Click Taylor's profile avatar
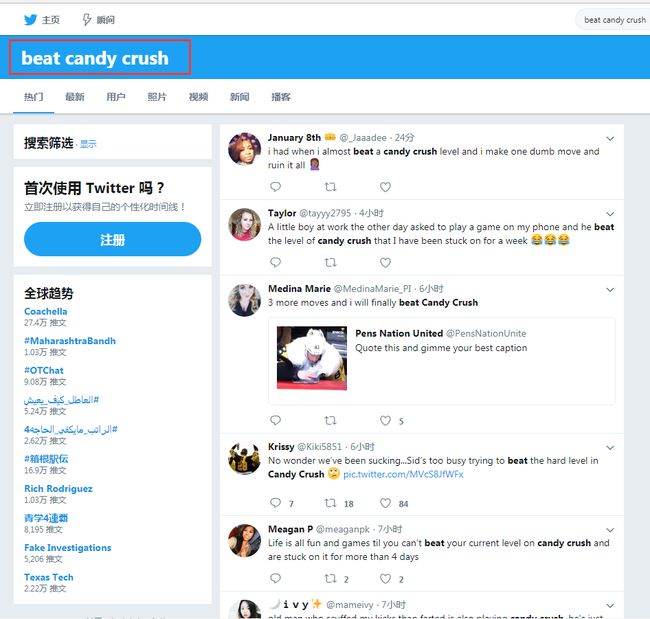650x619 pixels. (245, 224)
